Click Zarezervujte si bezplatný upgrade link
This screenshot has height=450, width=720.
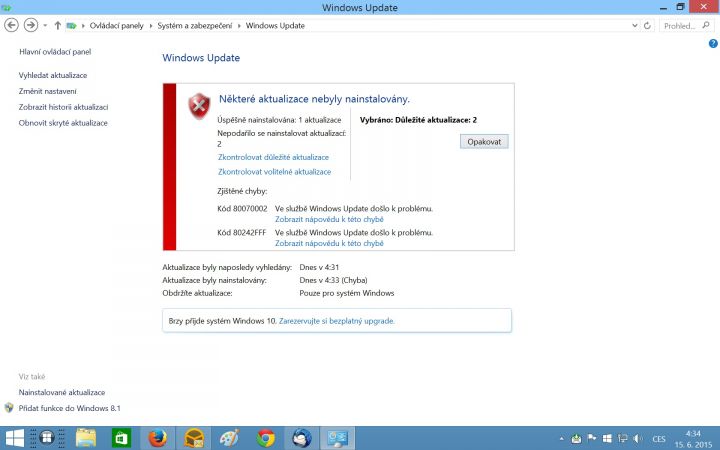(x=337, y=321)
